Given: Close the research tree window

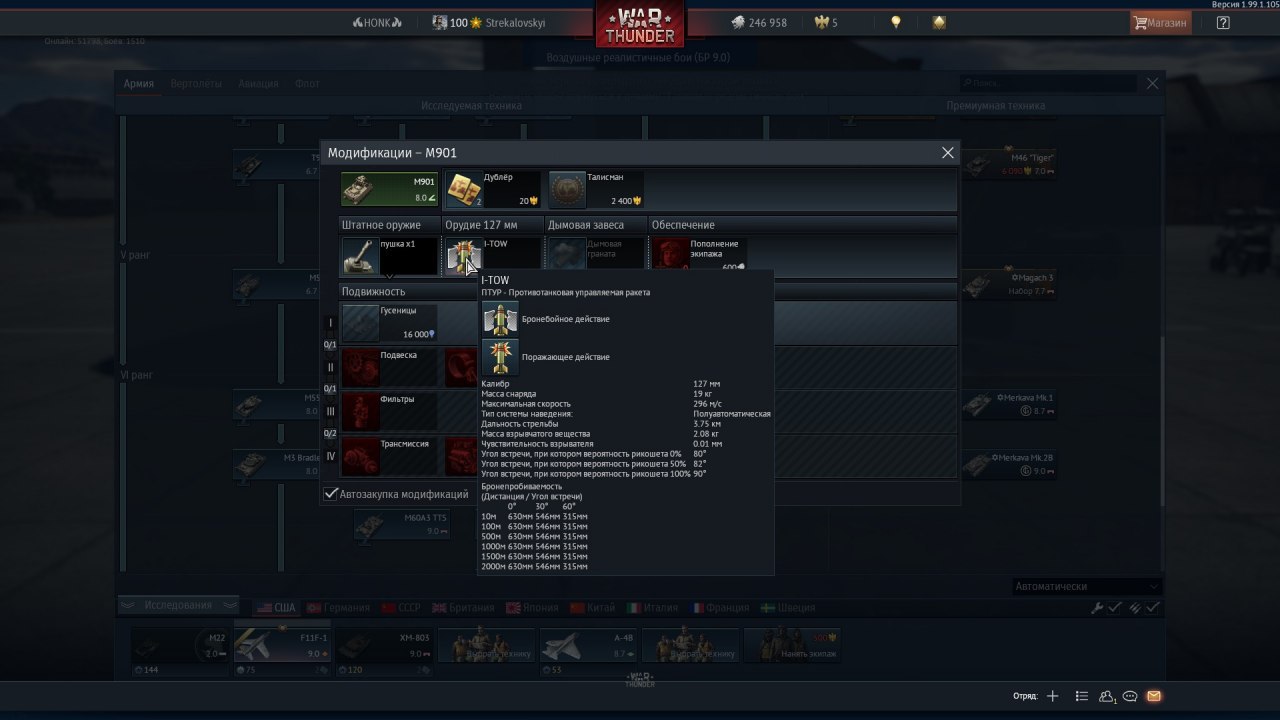Looking at the screenshot, I should coord(1152,84).
